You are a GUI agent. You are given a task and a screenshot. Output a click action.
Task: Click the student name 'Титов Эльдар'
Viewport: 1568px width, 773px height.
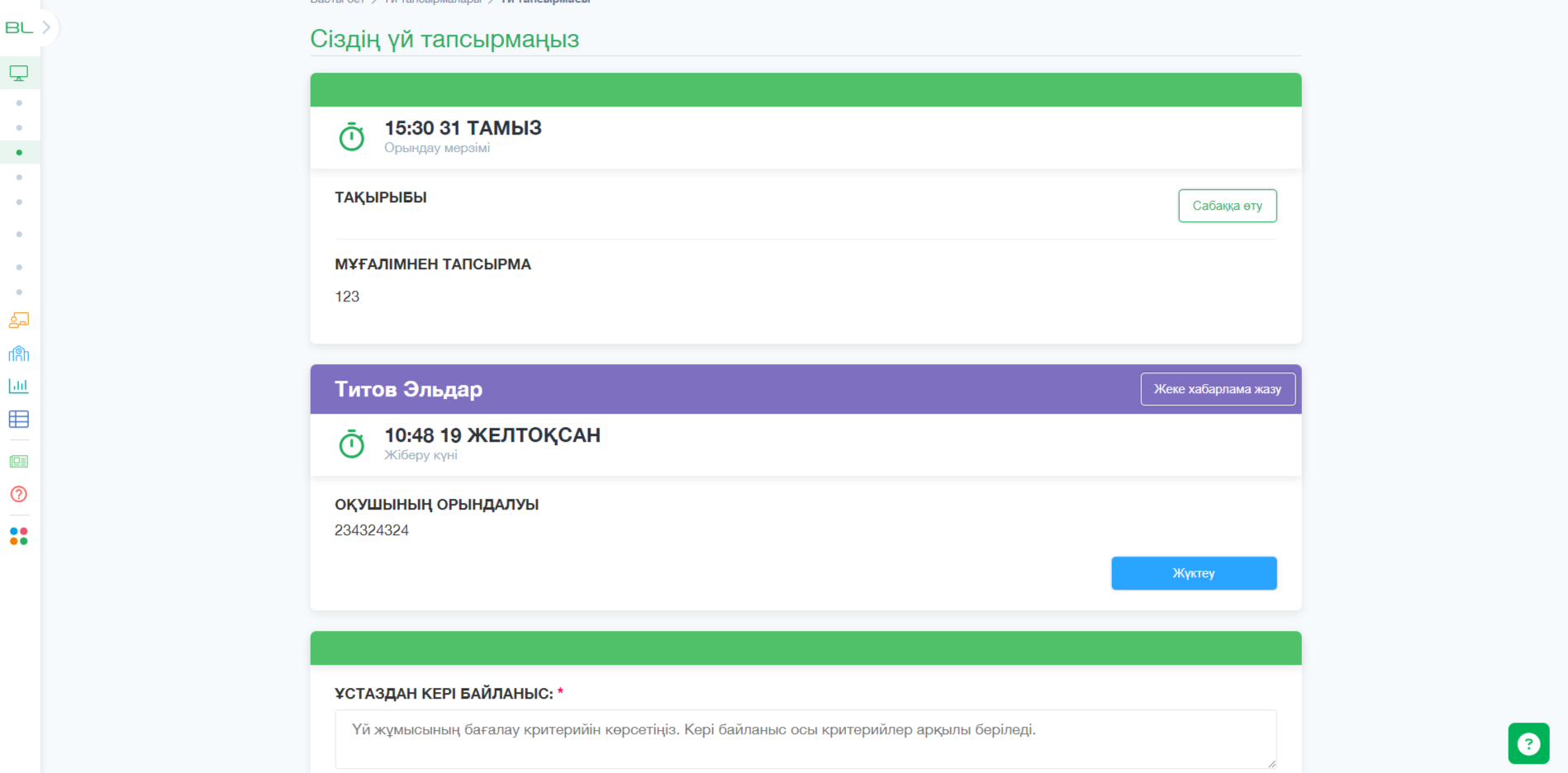click(408, 389)
